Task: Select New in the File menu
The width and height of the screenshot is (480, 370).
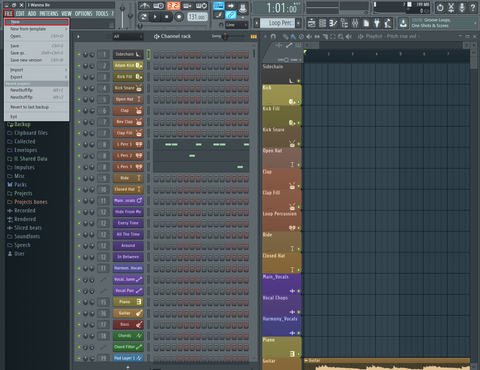Action: point(37,22)
